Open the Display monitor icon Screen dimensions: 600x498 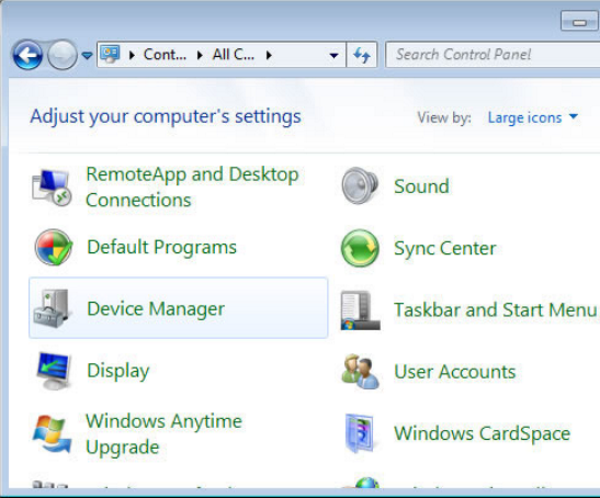(x=53, y=371)
